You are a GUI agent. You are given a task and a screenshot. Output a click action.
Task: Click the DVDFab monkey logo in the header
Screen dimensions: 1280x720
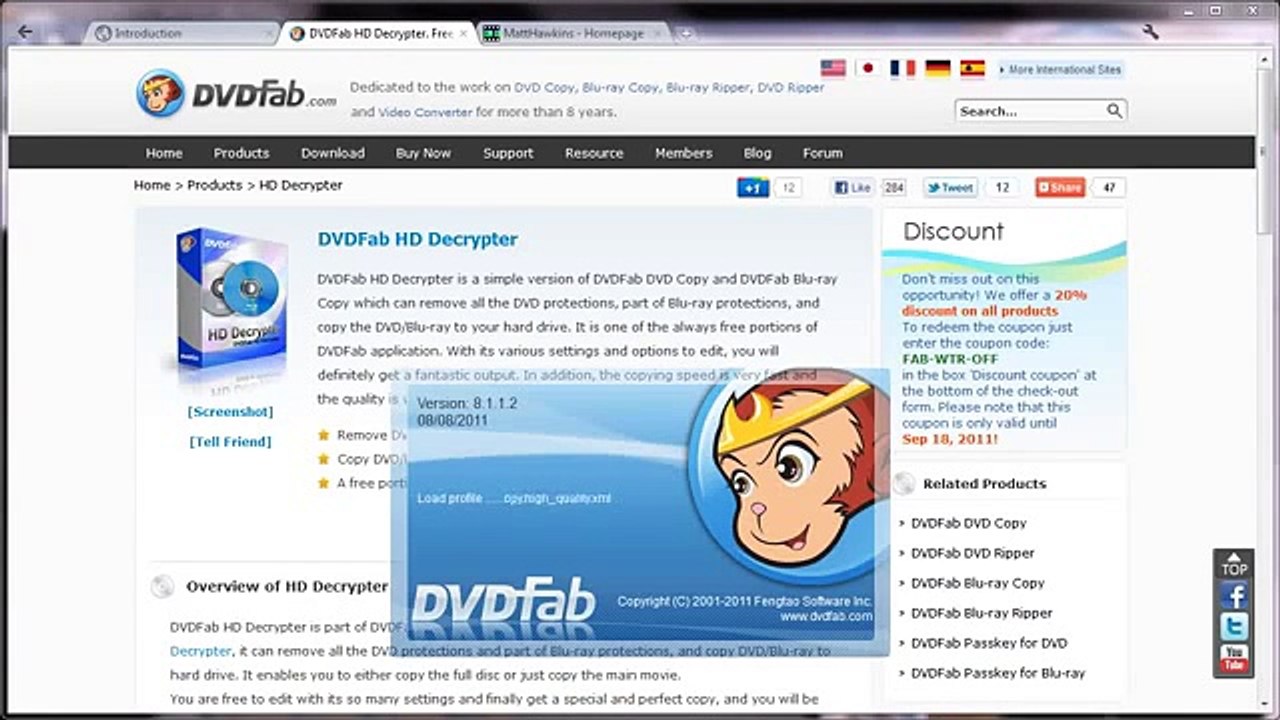160,94
